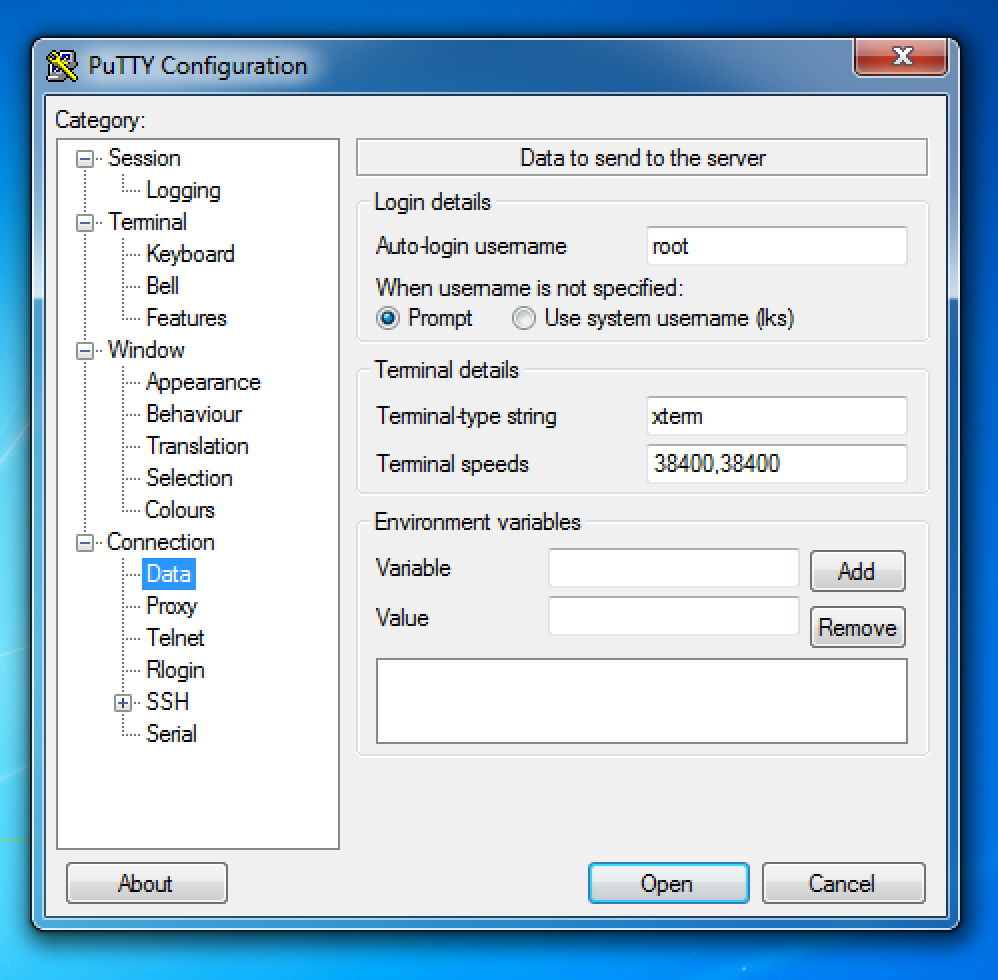Open the Selection settings
This screenshot has height=980, width=998.
(x=189, y=479)
